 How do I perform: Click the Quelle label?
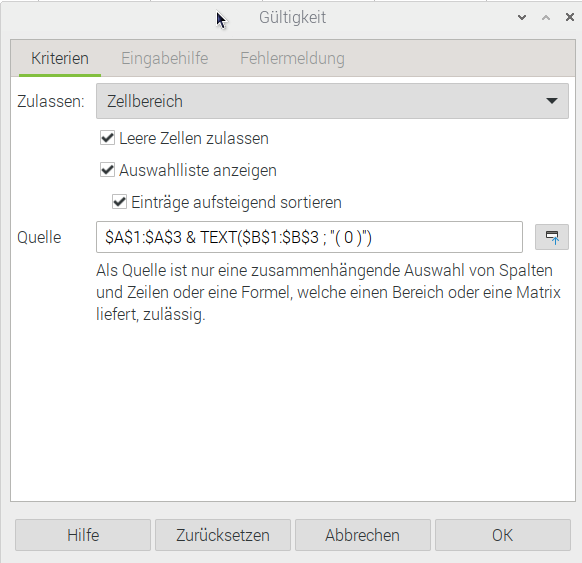39,237
